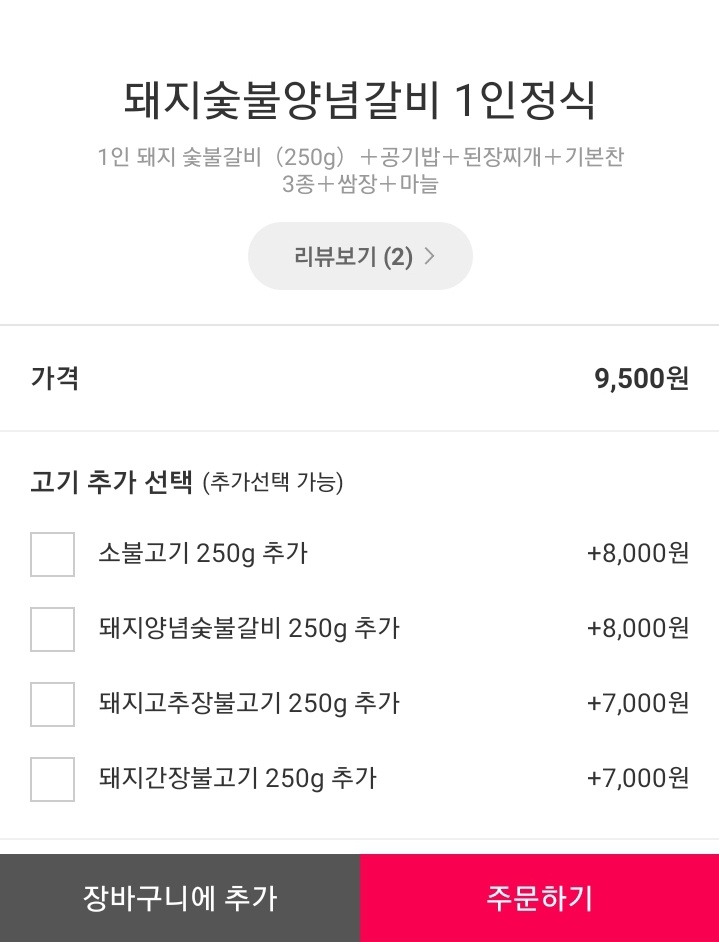Screen dimensions: 719x942
Task: Click the 고기 추가 선택 section header
Action: 110,482
